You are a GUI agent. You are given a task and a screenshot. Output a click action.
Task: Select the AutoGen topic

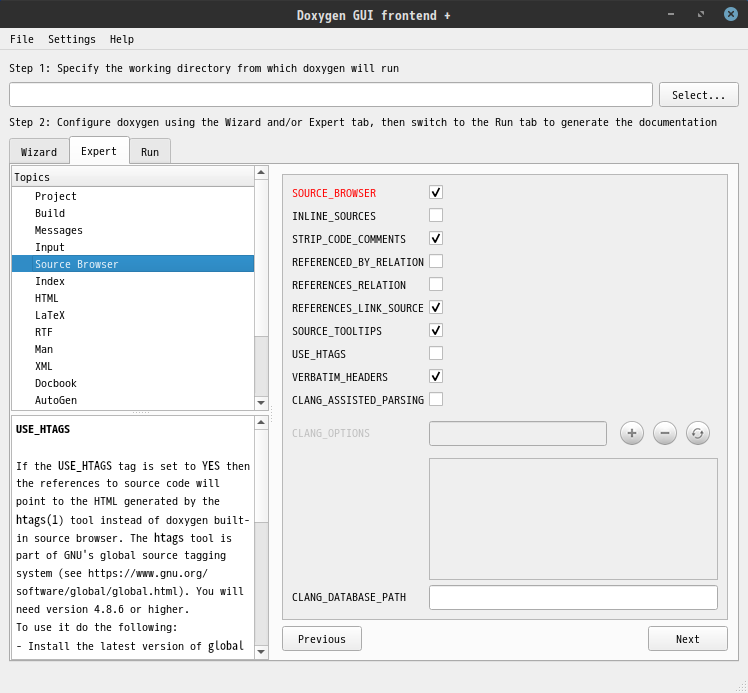point(133,400)
